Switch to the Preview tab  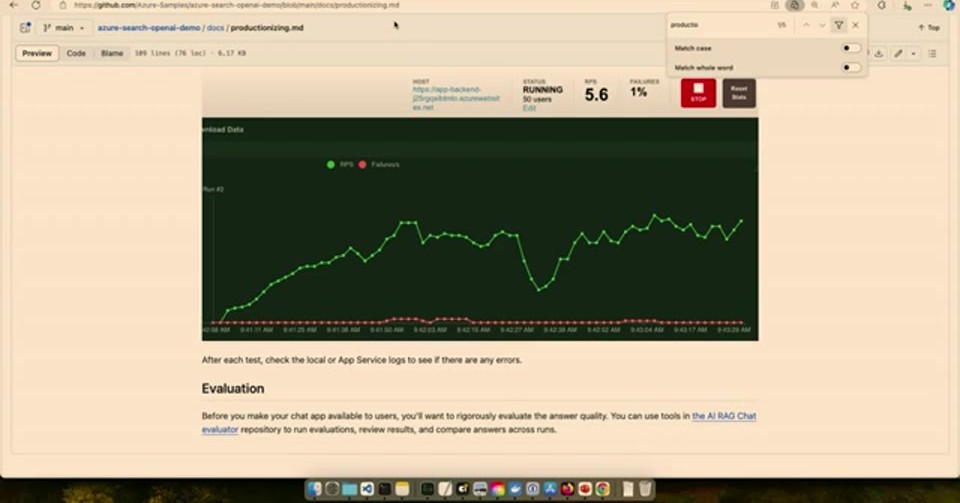point(37,53)
